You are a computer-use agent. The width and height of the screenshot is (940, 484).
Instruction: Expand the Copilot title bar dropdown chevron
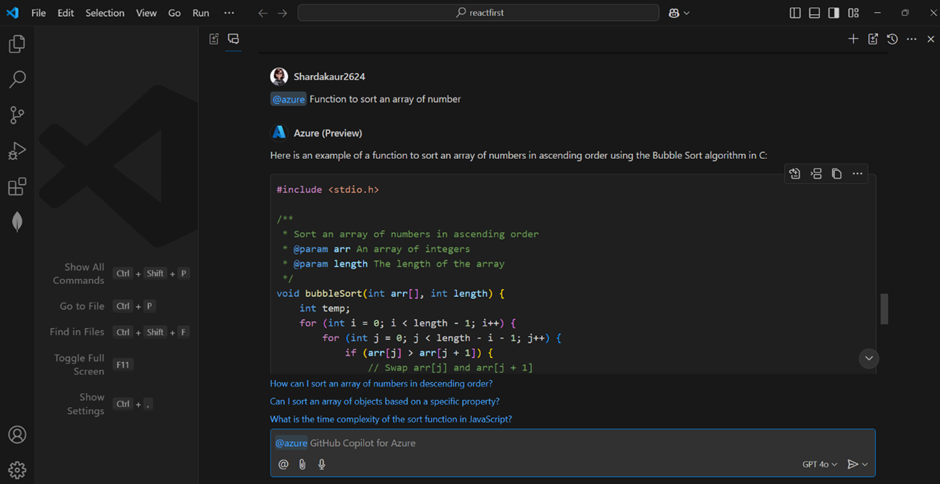click(686, 13)
